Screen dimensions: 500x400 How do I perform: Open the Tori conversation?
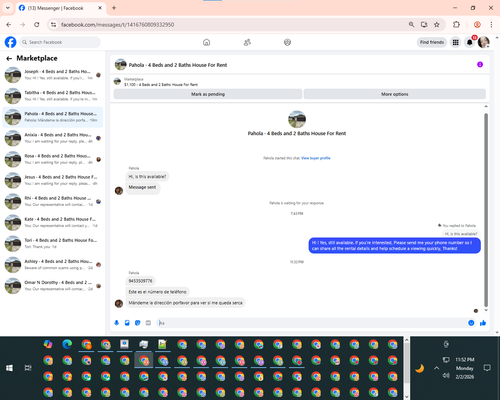pyautogui.click(x=53, y=243)
